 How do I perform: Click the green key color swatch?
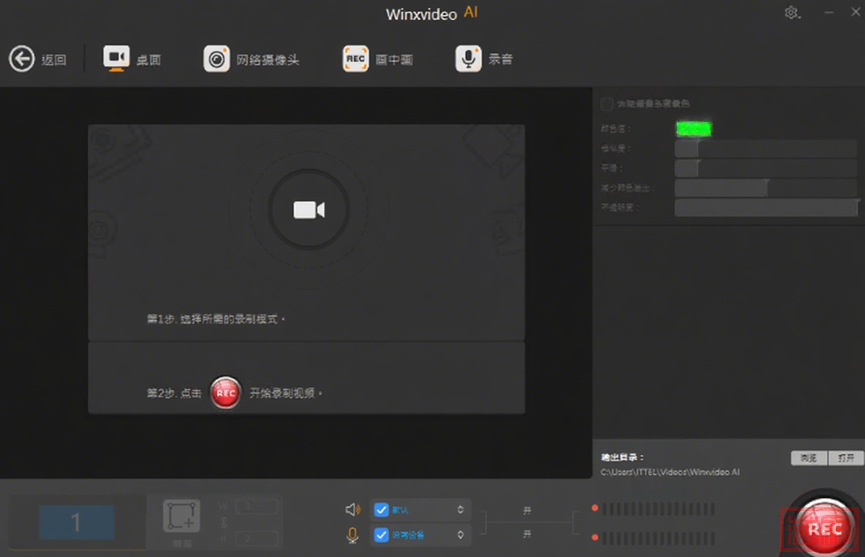coord(693,128)
